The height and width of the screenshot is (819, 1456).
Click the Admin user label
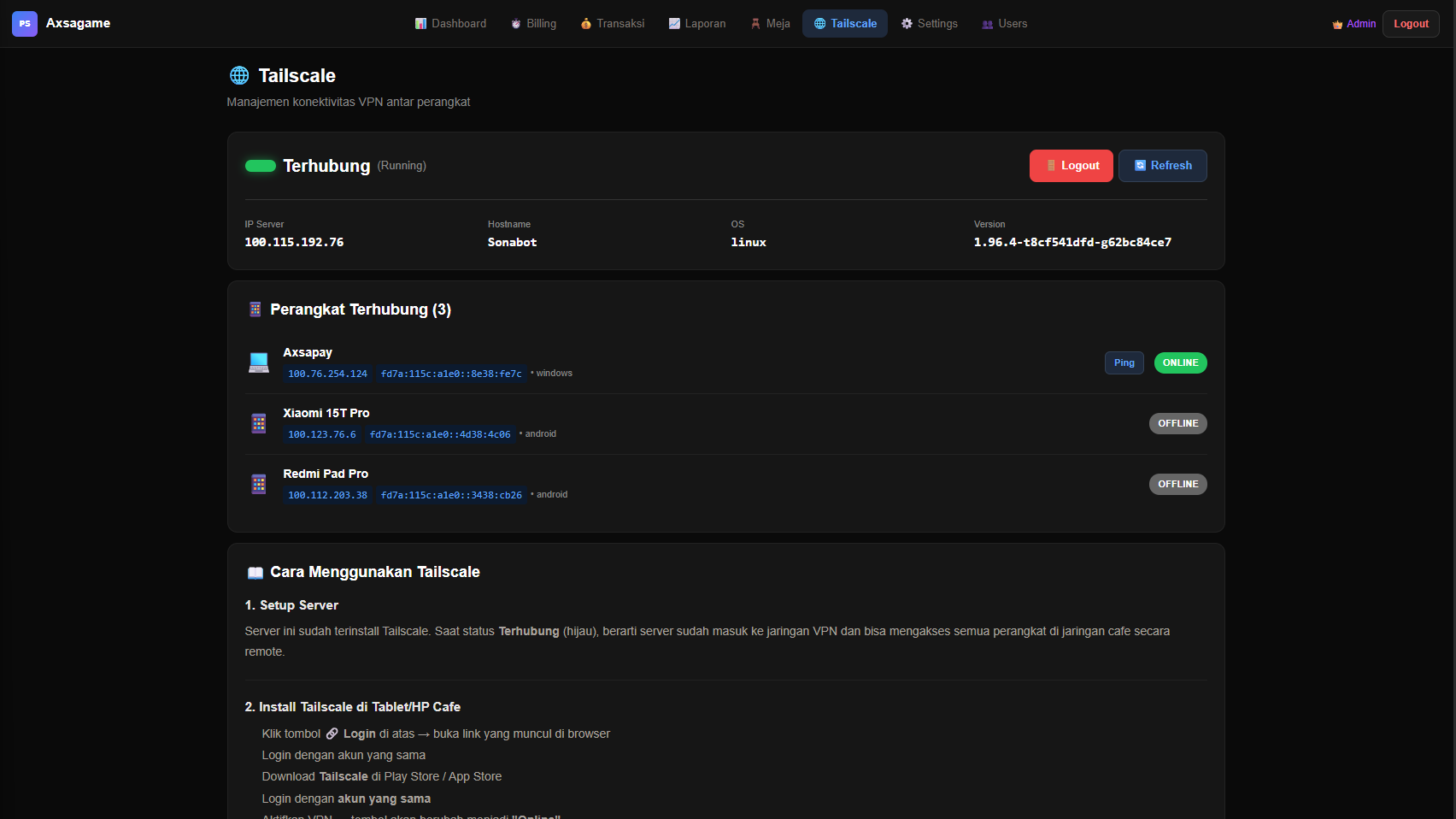pos(1361,24)
